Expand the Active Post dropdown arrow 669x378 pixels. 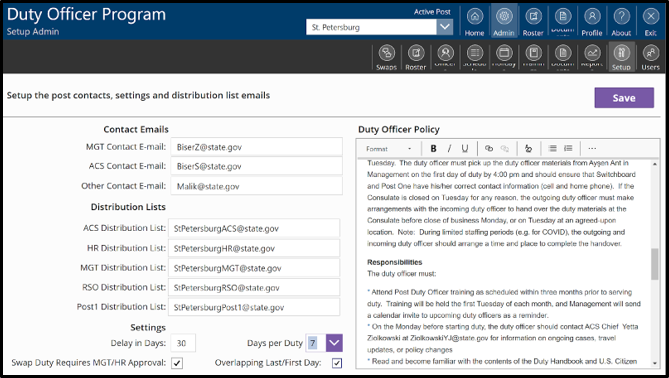pos(445,27)
